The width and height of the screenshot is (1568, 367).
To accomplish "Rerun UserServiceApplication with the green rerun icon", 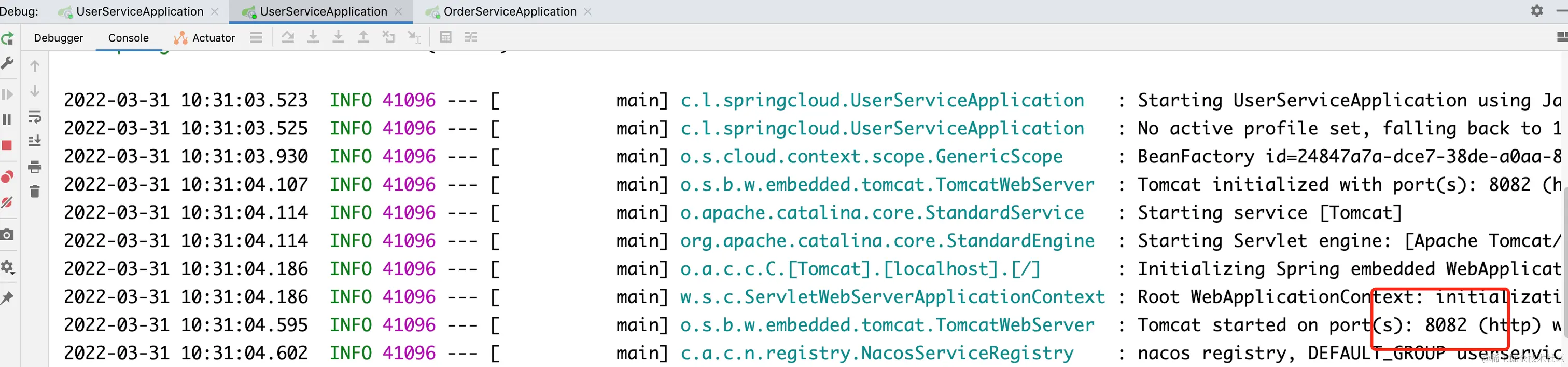I will pyautogui.click(x=7, y=39).
